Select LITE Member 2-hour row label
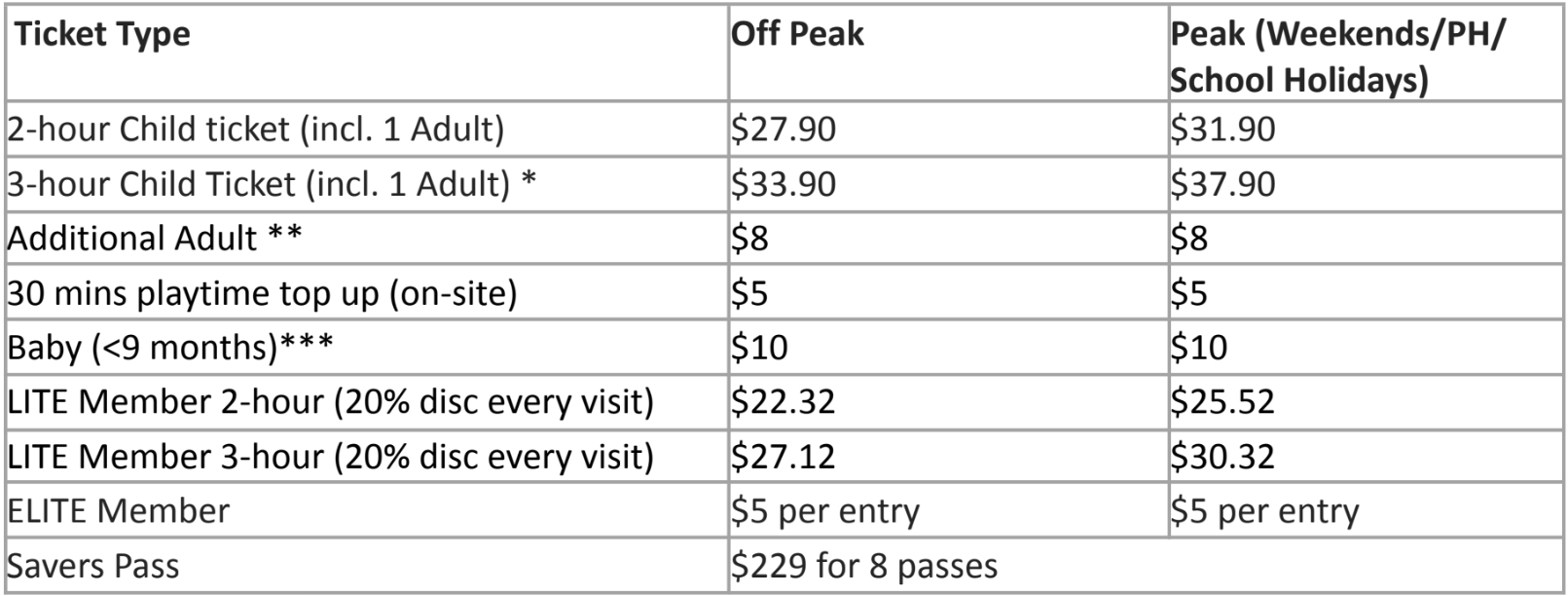Viewport: 1568px width, 596px height. [331, 402]
